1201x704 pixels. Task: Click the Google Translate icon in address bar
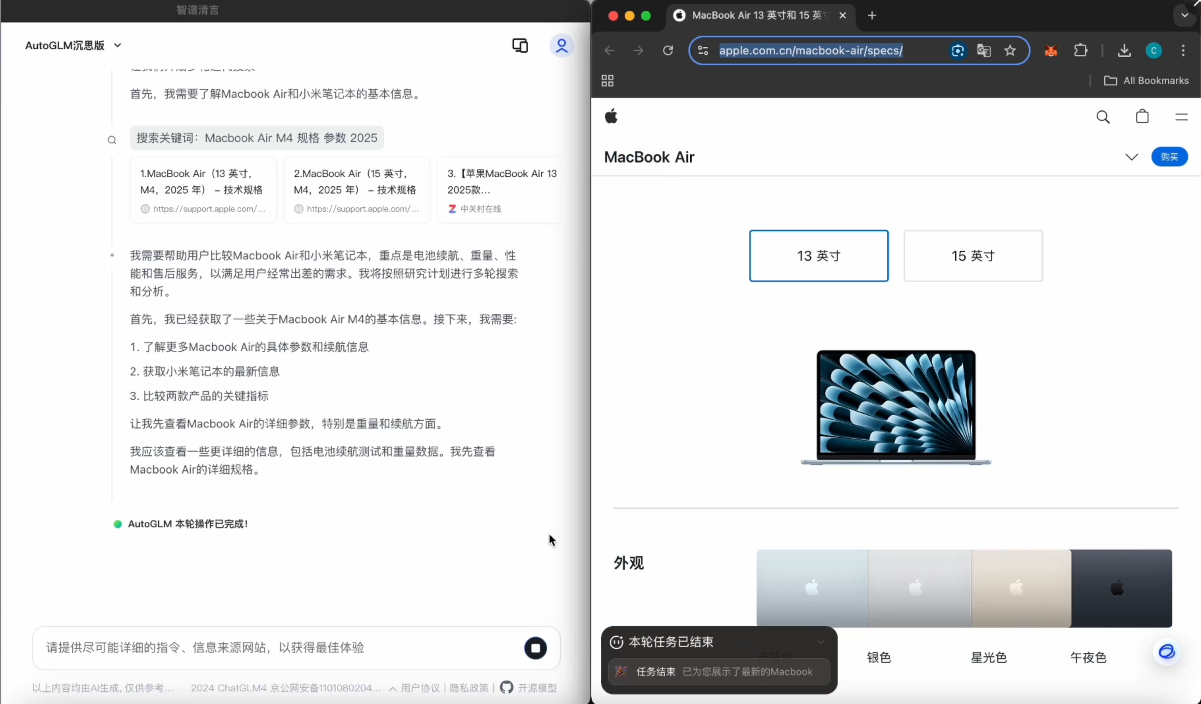click(x=984, y=51)
